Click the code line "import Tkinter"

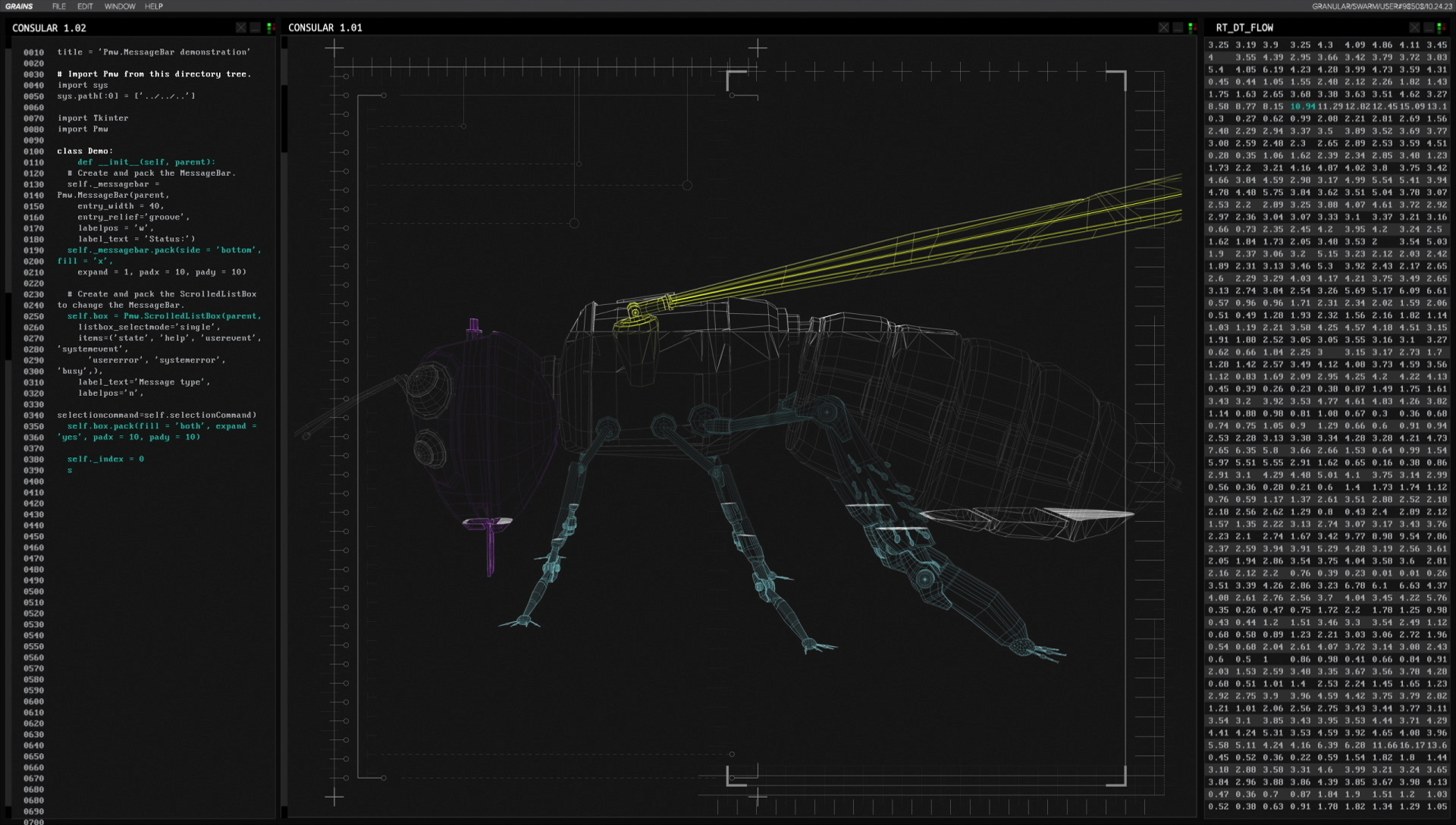93,118
